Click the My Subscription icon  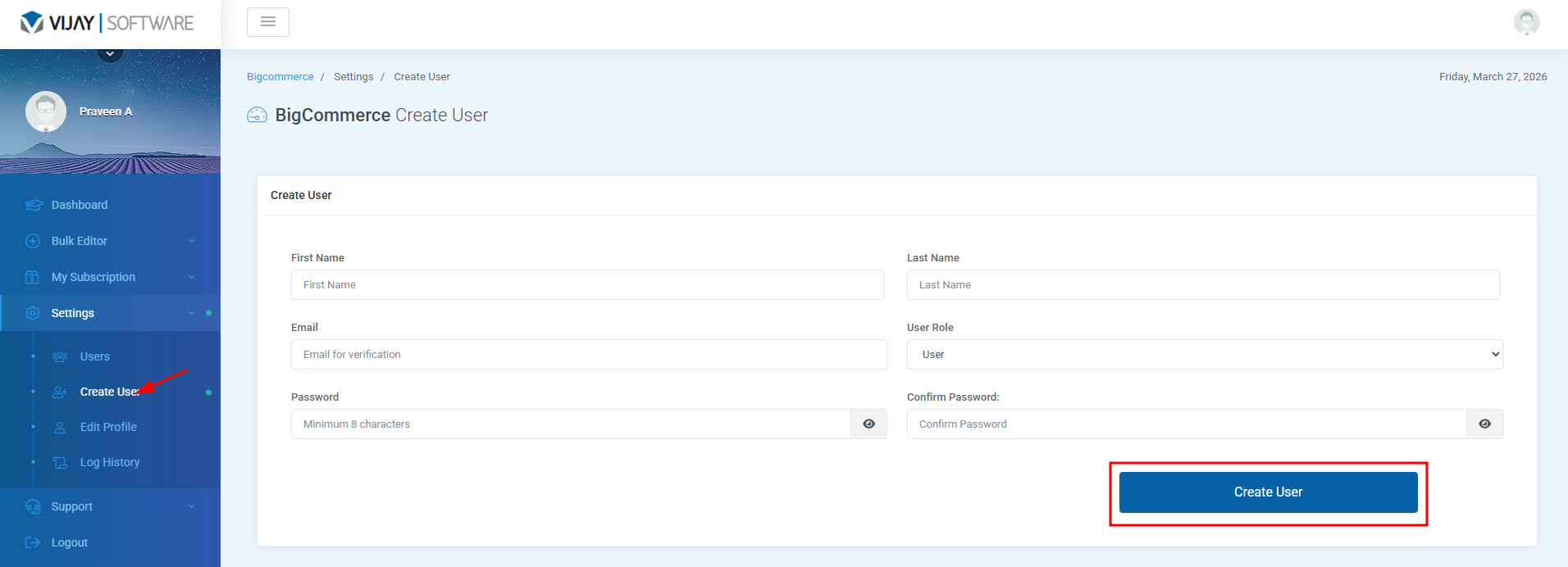(x=32, y=277)
